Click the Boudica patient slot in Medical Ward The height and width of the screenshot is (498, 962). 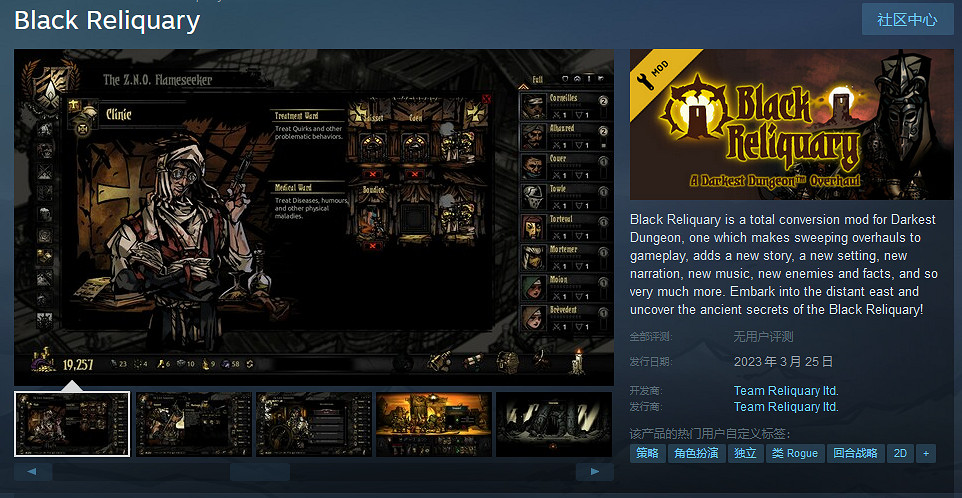(x=370, y=216)
